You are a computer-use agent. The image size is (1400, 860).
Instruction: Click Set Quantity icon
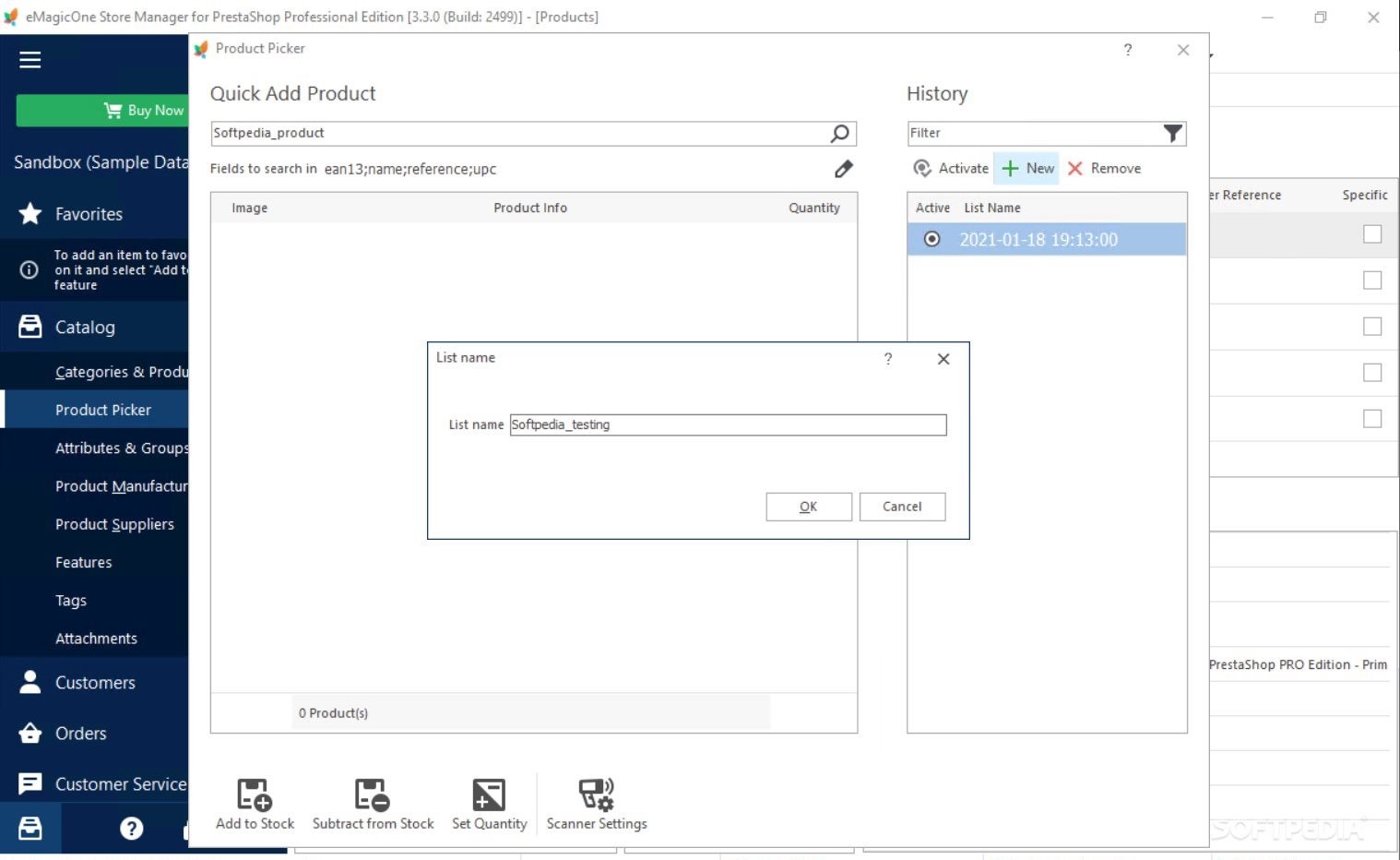tap(489, 805)
